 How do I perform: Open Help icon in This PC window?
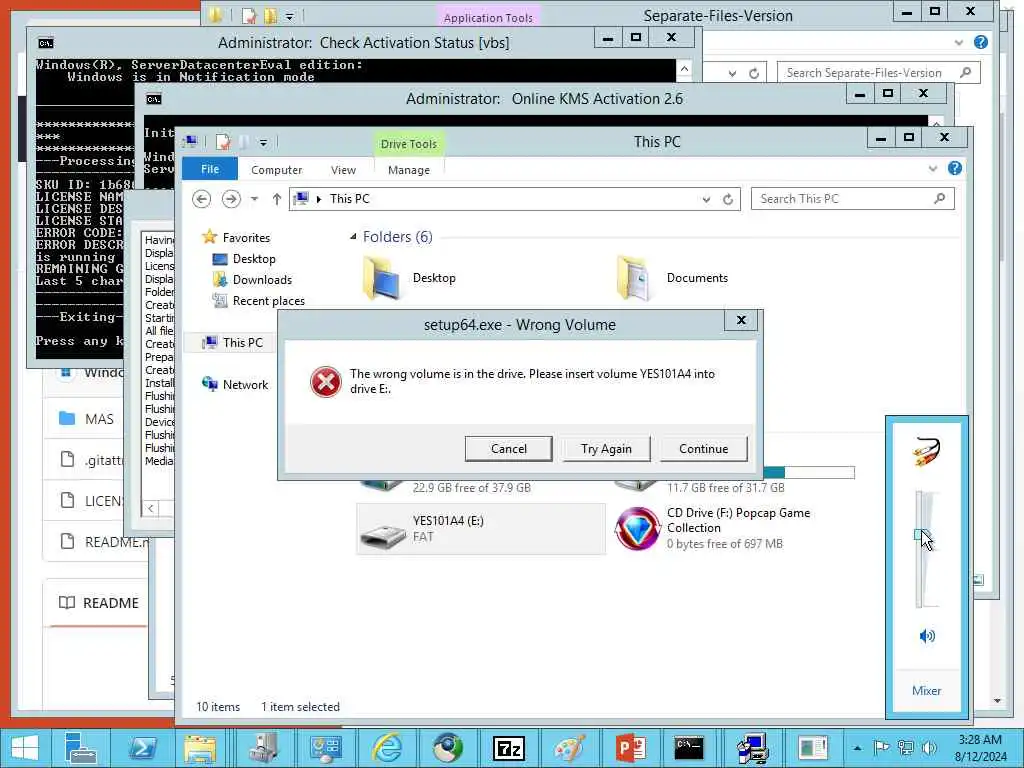click(955, 168)
